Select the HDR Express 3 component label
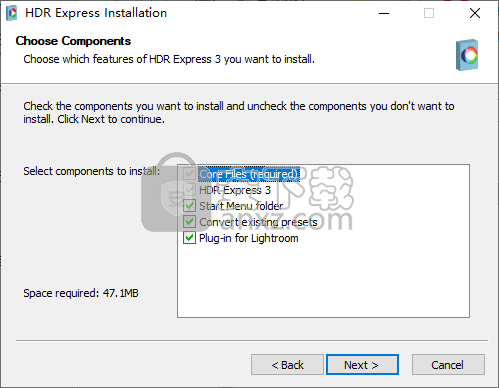This screenshot has height=388, width=499. pos(235,190)
